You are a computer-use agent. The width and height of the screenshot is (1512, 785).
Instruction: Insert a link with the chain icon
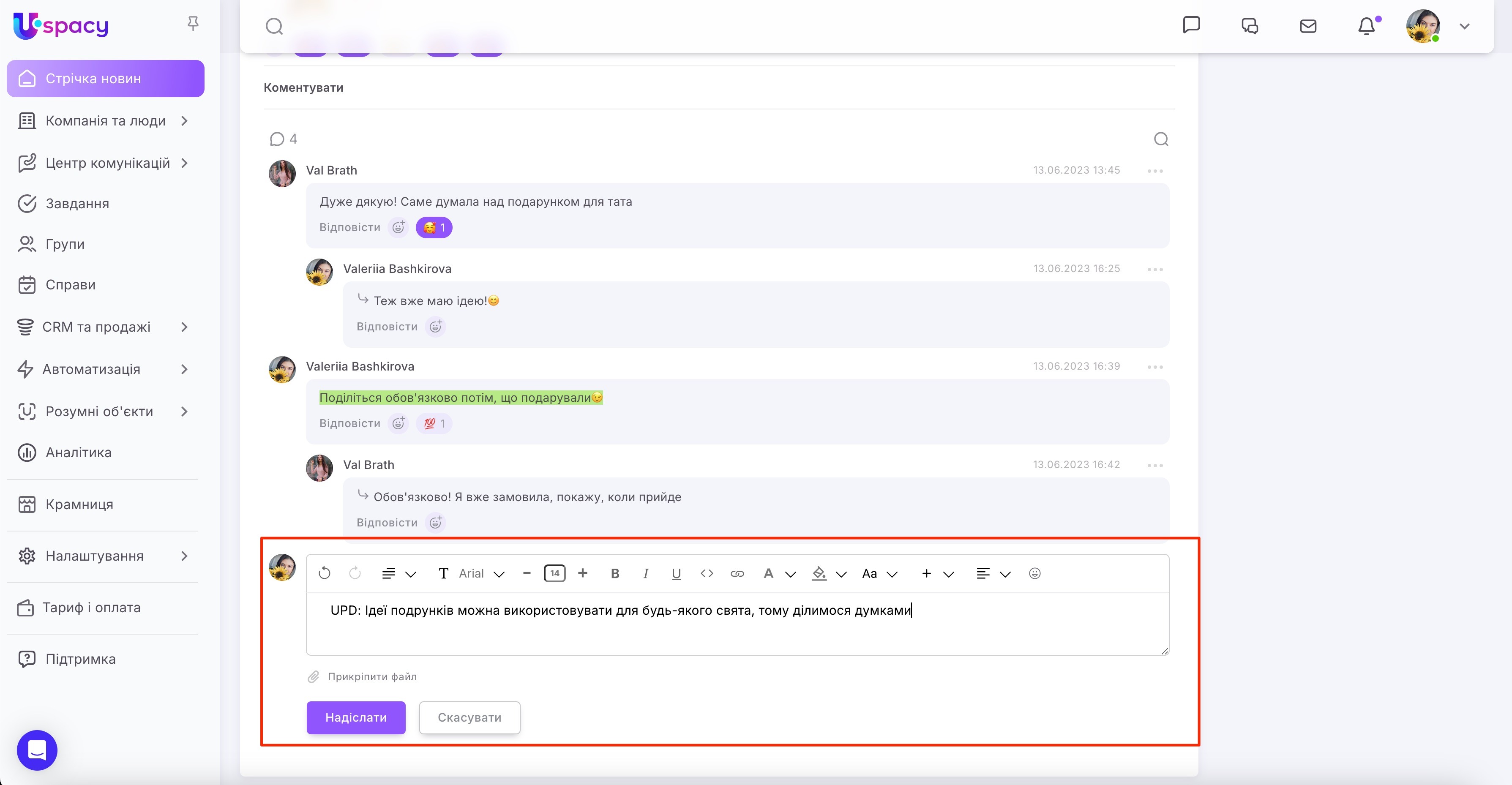(737, 573)
